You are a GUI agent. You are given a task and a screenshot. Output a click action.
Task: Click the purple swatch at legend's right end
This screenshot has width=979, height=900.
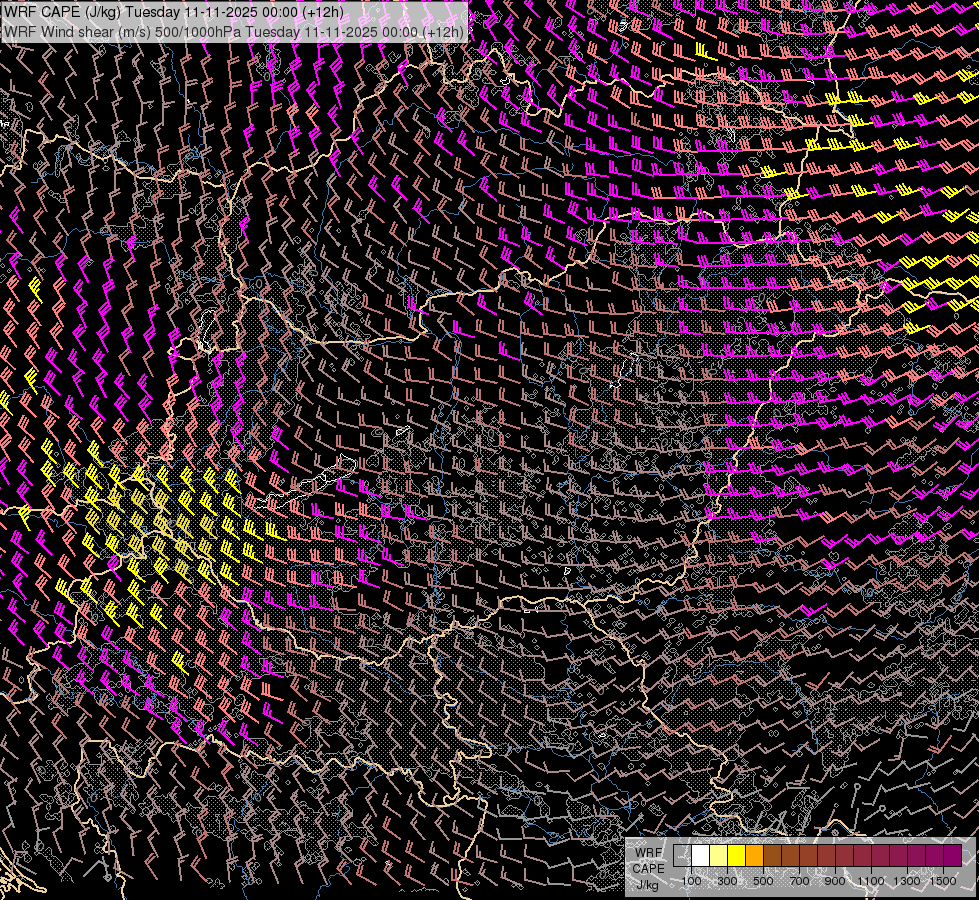[952, 855]
